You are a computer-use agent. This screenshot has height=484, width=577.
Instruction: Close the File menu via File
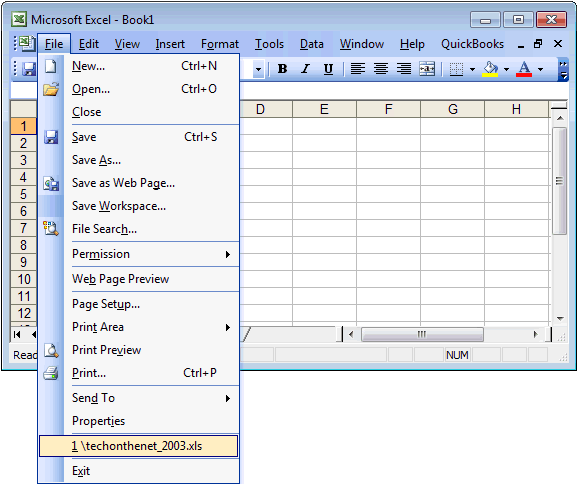54,44
